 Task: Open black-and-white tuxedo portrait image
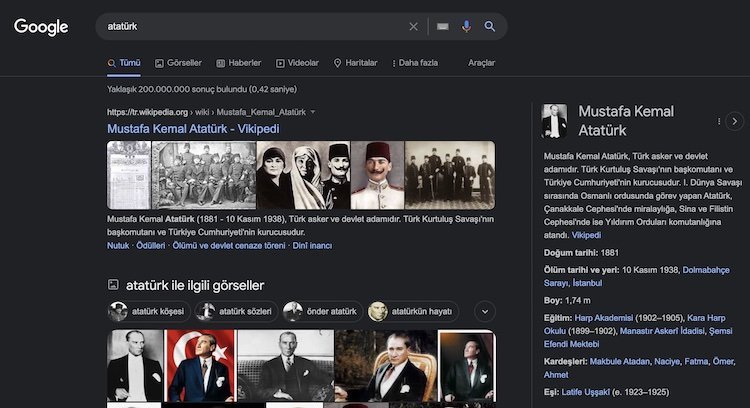tap(135, 365)
